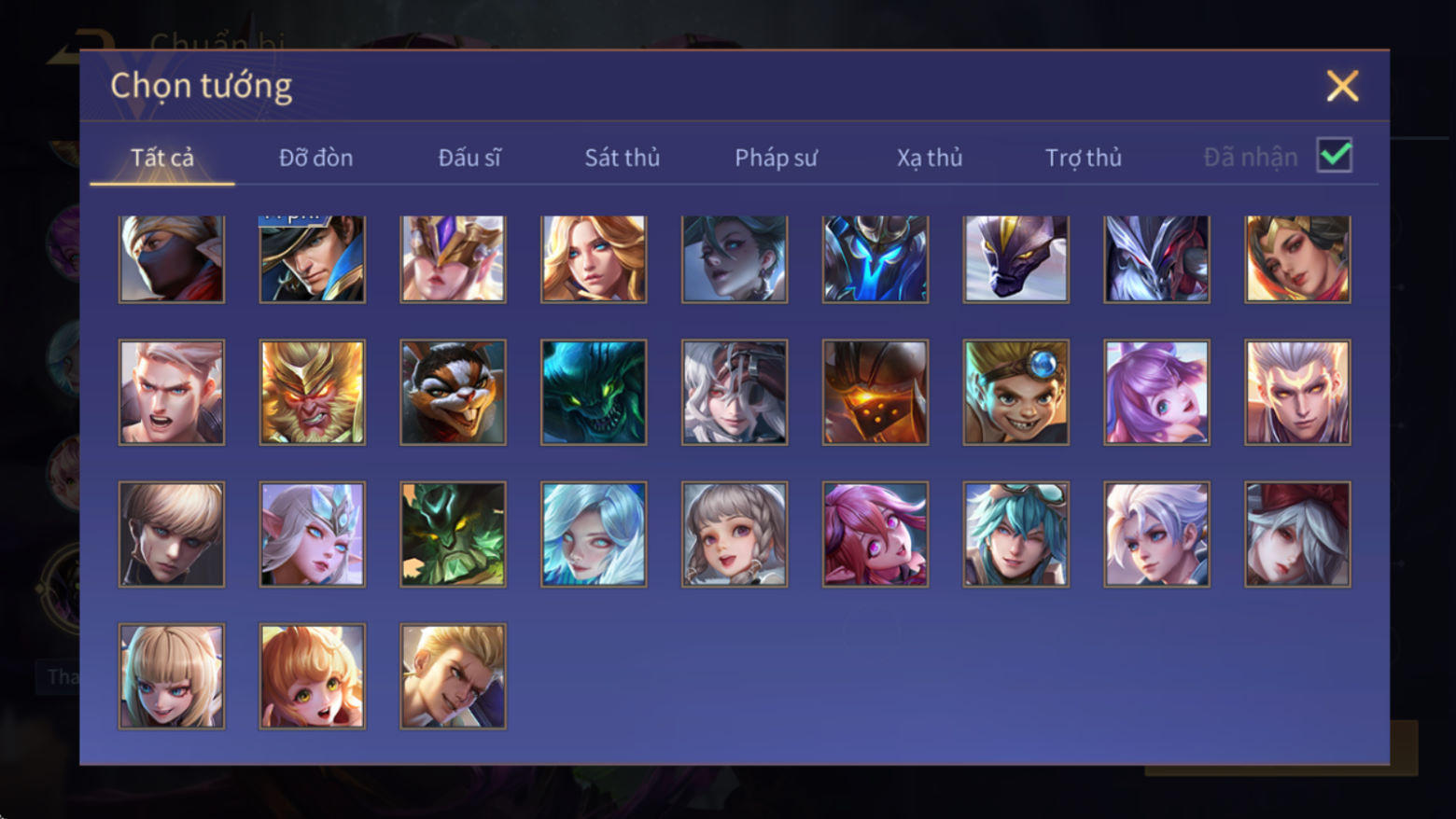Choose the orange-haired girl hero with yellow eyes
Screen dimensions: 1456x819
click(313, 675)
